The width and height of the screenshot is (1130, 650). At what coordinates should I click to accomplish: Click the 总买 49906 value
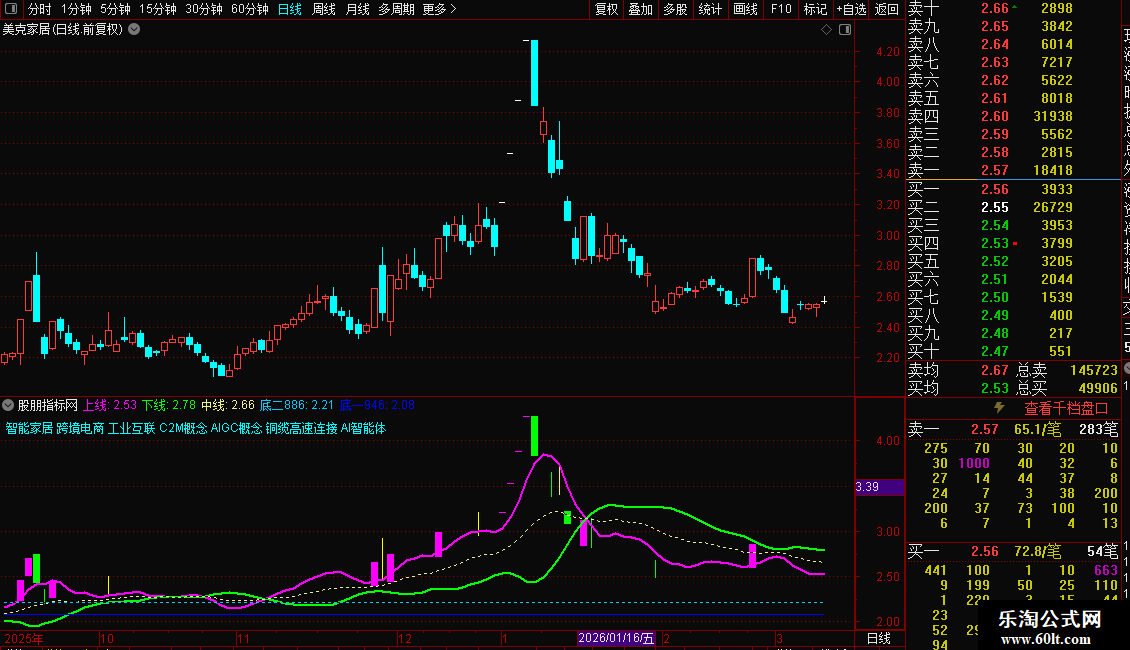[x=1098, y=388]
